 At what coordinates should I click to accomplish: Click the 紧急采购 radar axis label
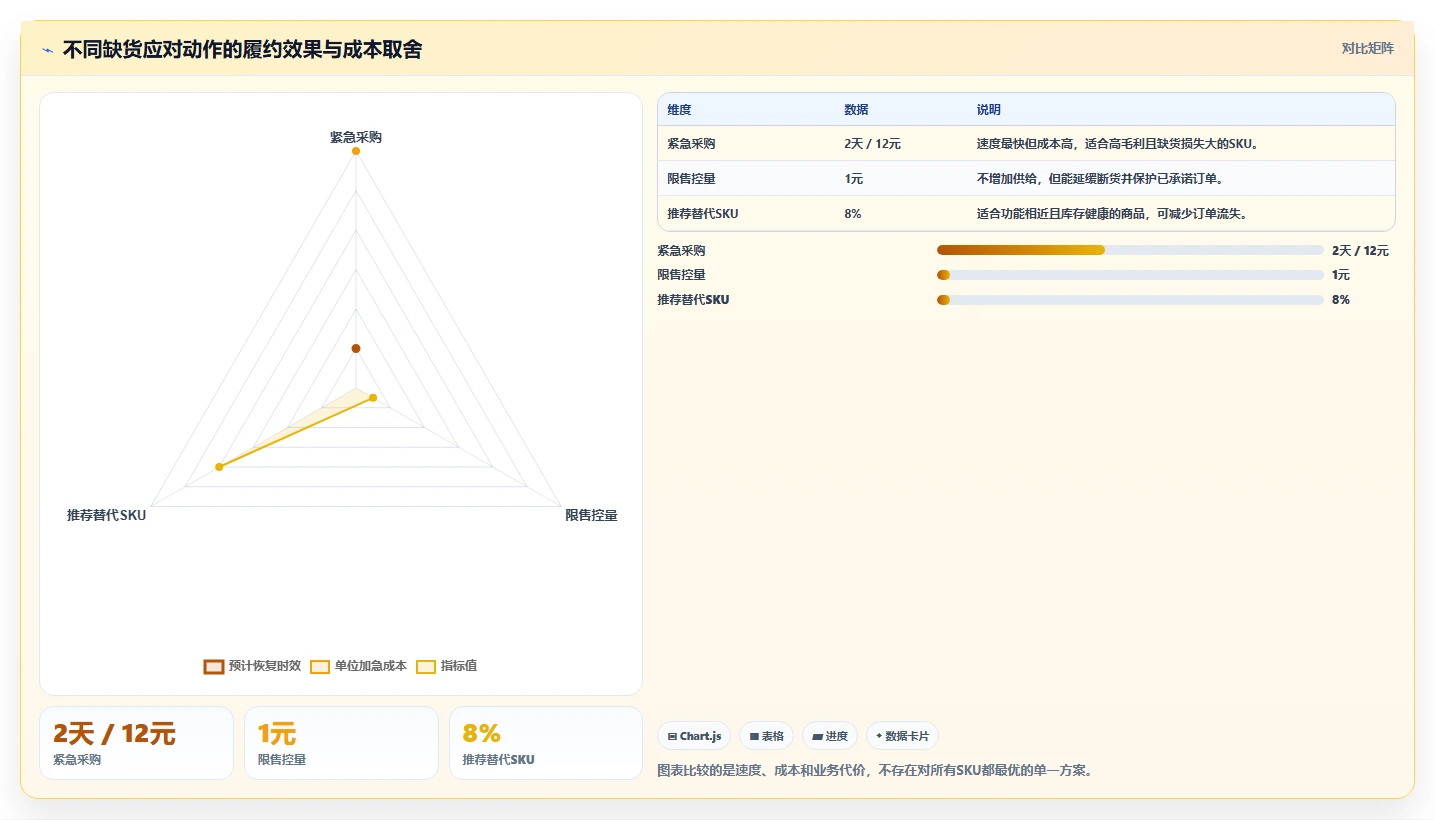point(356,137)
